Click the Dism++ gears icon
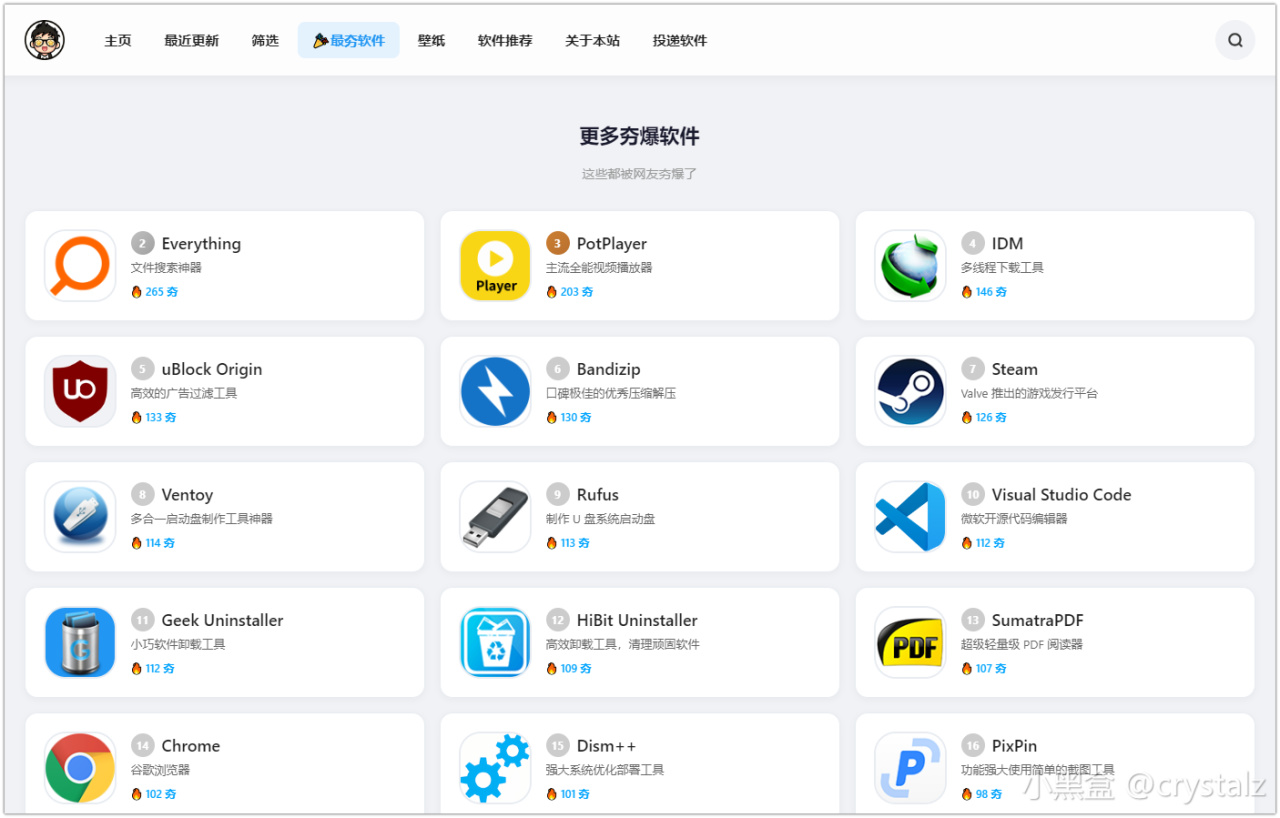The image size is (1280, 818). [x=495, y=768]
